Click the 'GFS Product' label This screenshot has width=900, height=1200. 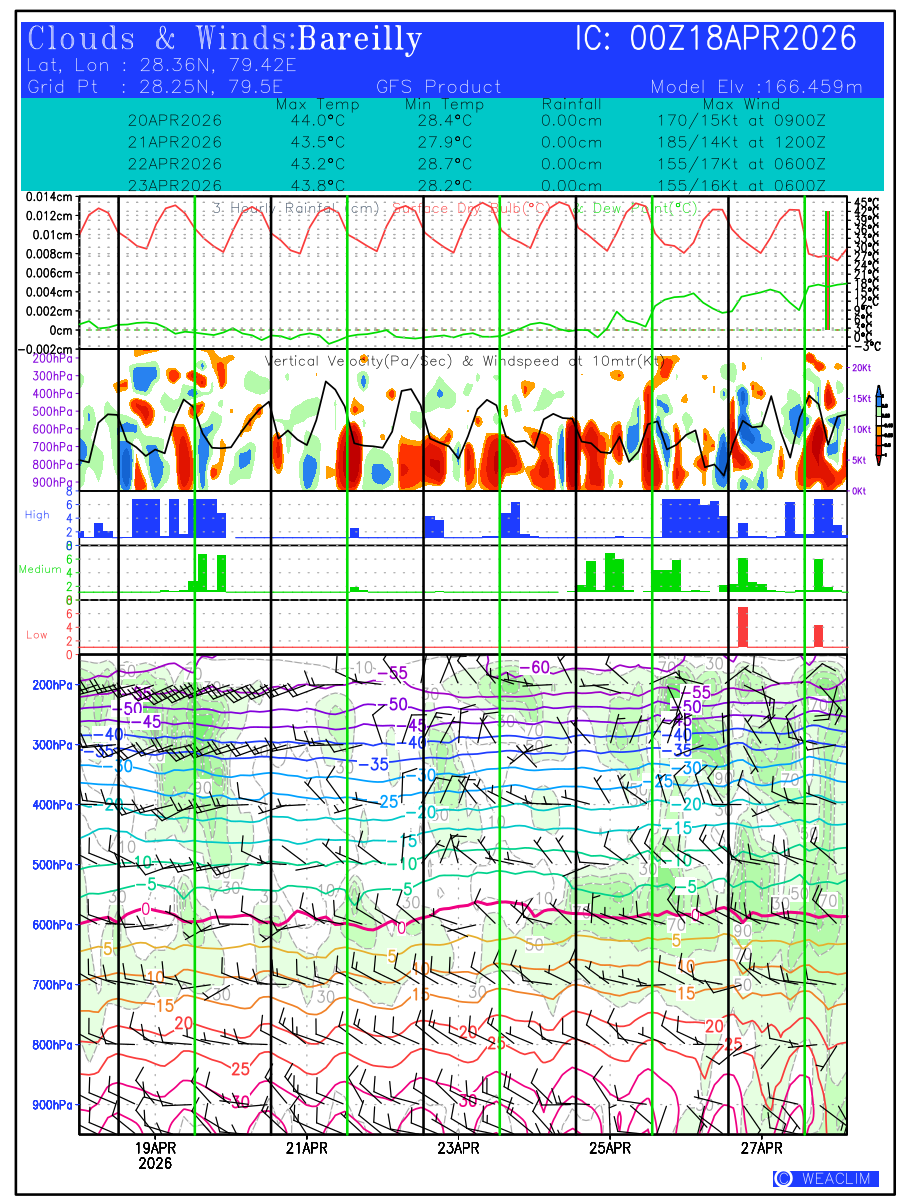coord(438,87)
